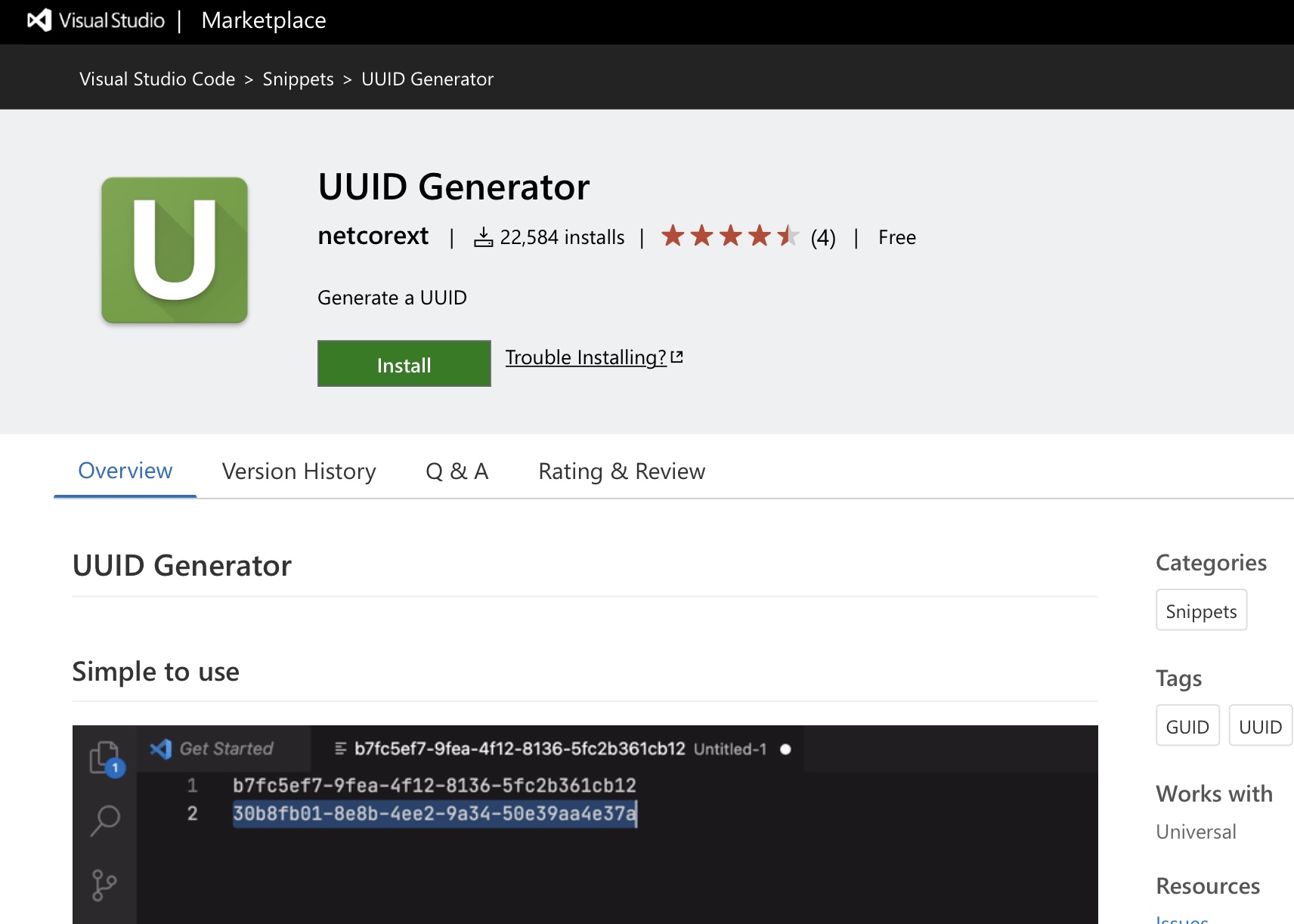Click the external link icon beside Trouble Installing
The image size is (1294, 924).
[677, 357]
